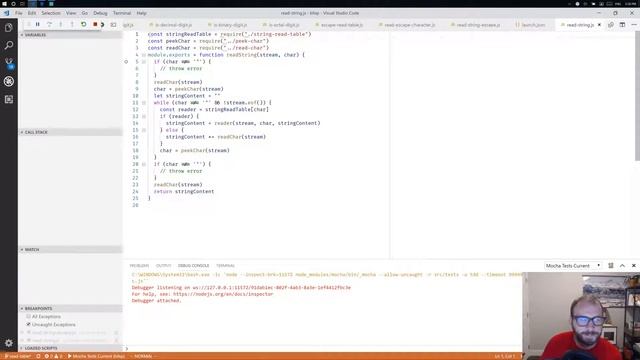Restart the debug session
Viewport: 640px width, 360px height.
[83, 24]
